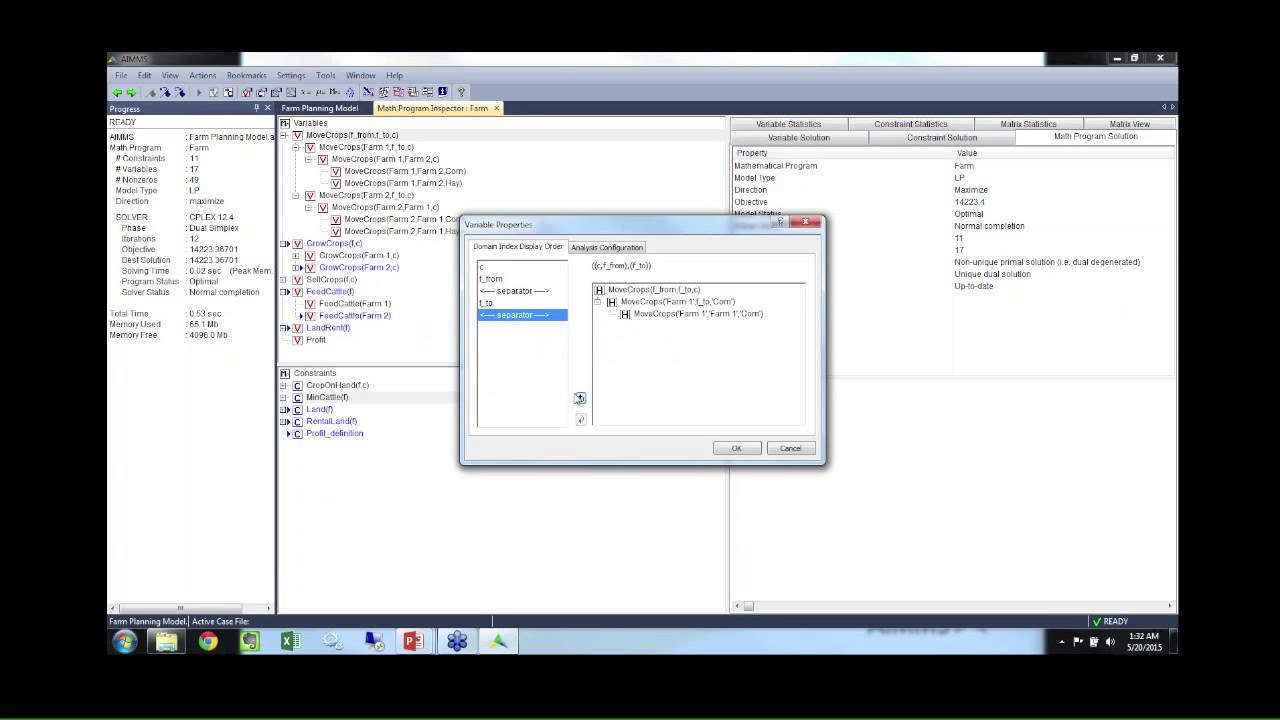Open the Constraint Solution tab
1280x720 pixels.
942,138
